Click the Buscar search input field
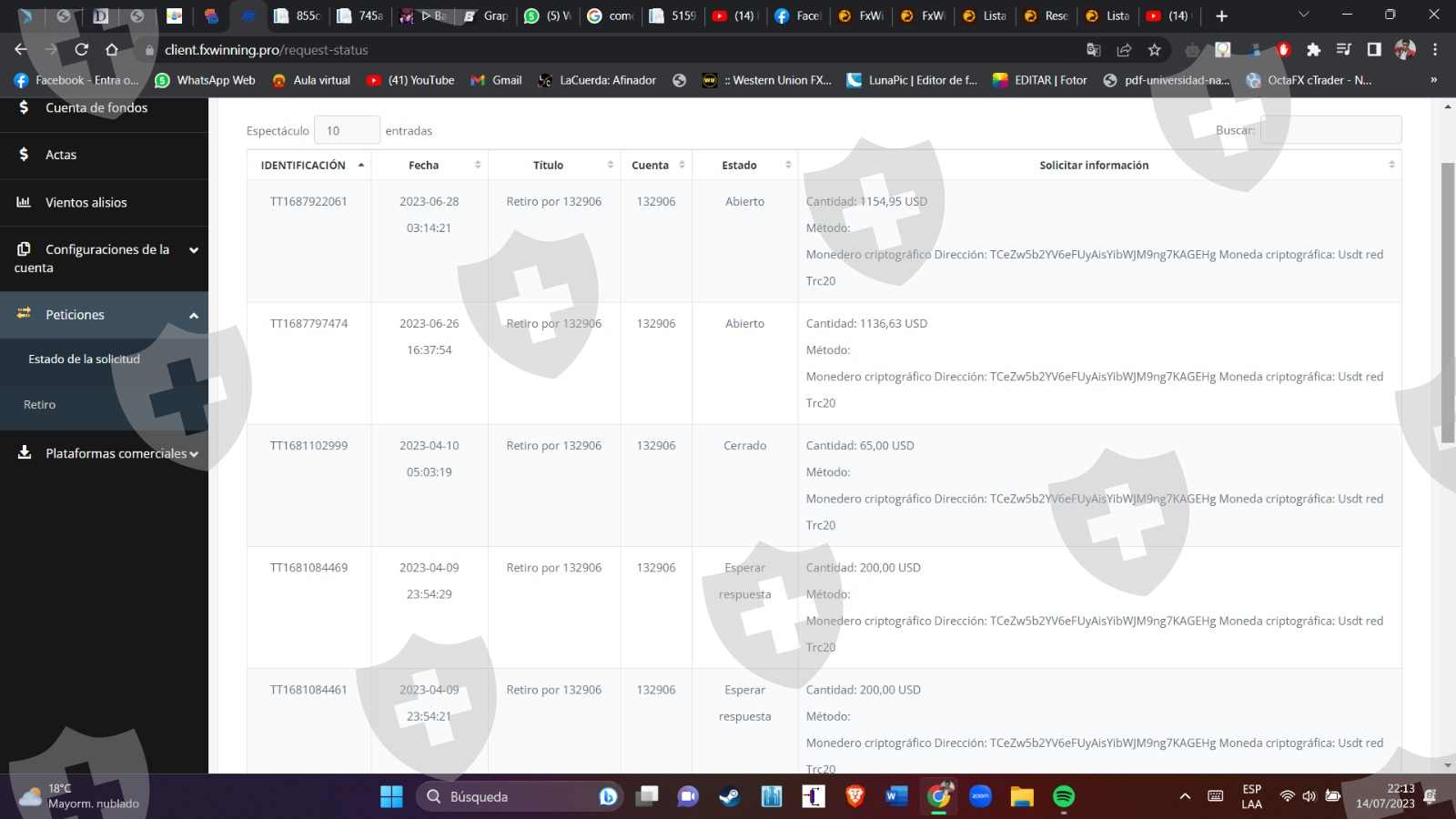Image resolution: width=1456 pixels, height=819 pixels. [x=1330, y=130]
